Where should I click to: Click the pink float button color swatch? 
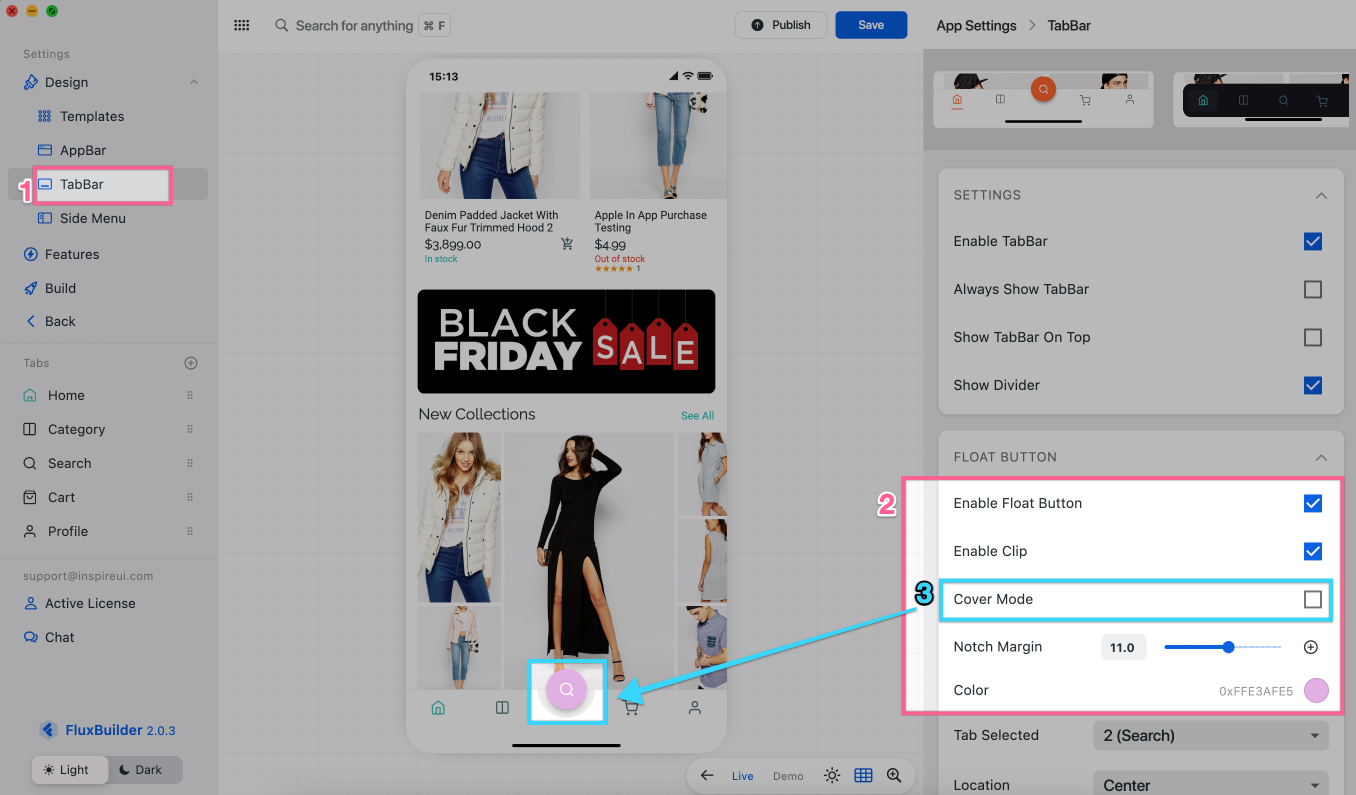click(x=1317, y=690)
